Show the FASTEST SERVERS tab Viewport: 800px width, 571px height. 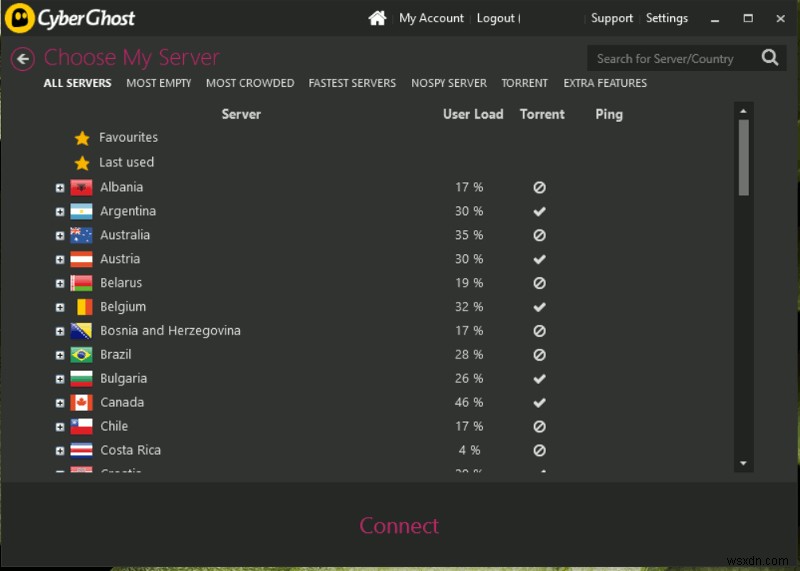tap(352, 83)
